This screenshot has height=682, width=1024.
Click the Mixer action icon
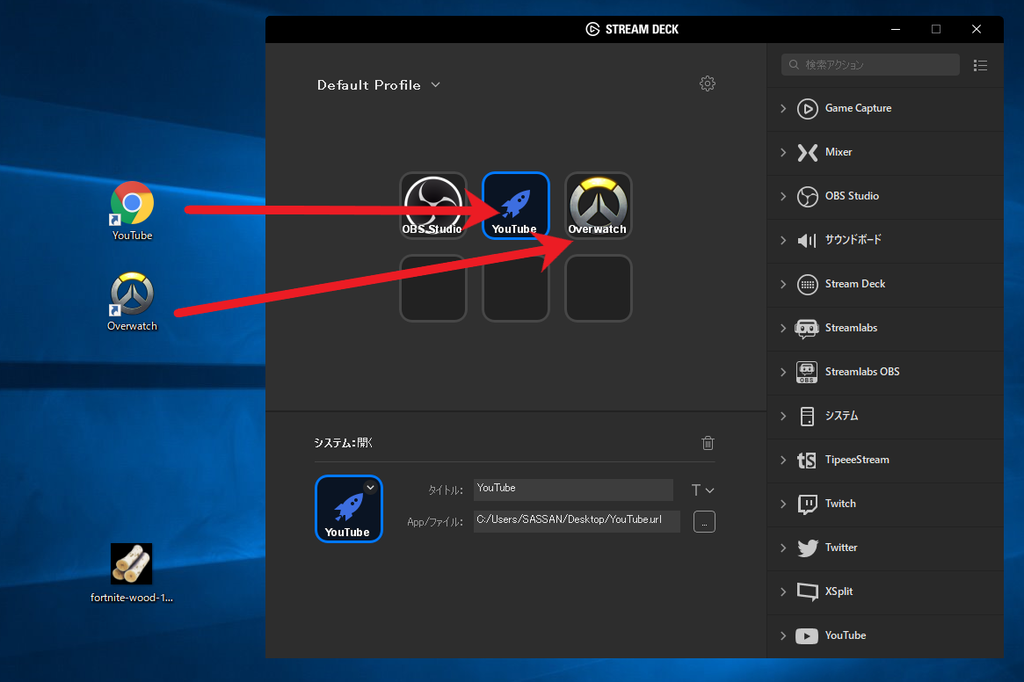tap(807, 152)
